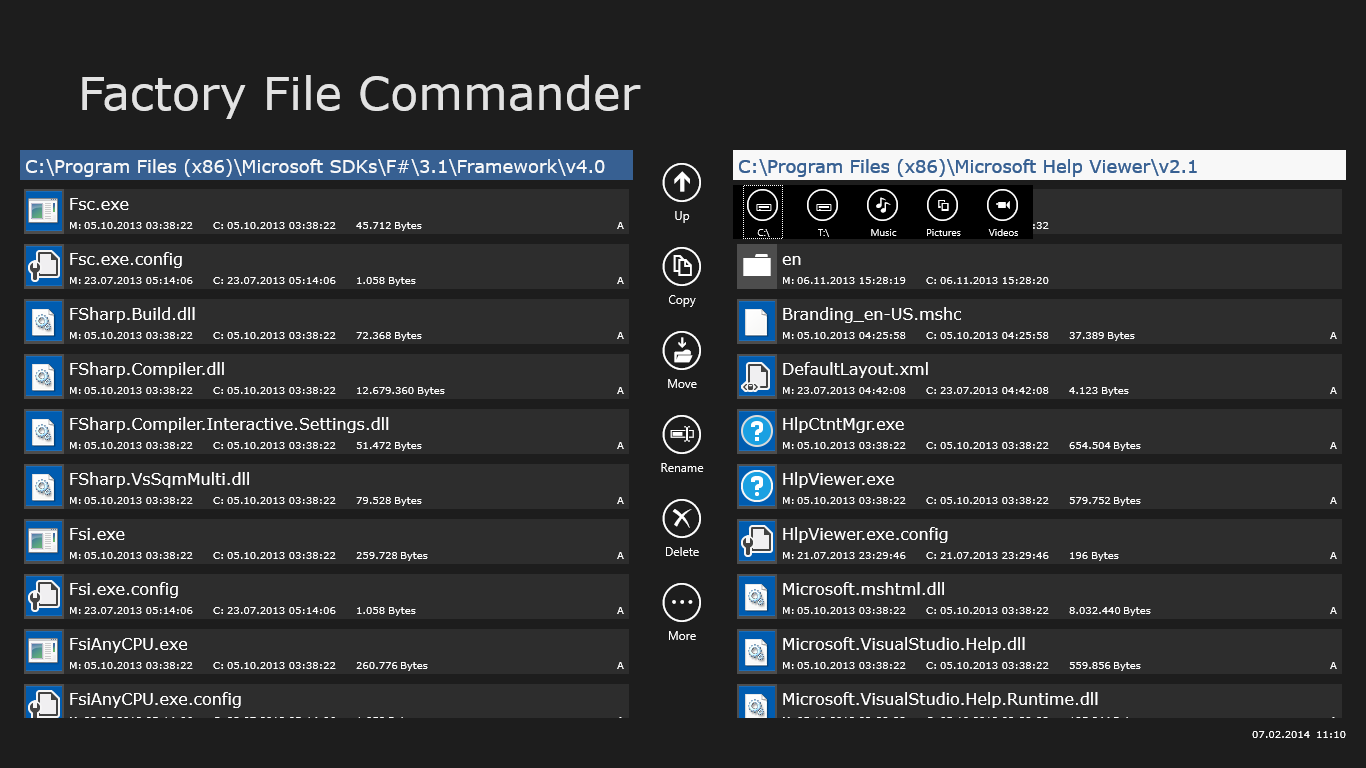Click the 12.679.360 Bytes size value

click(400, 390)
